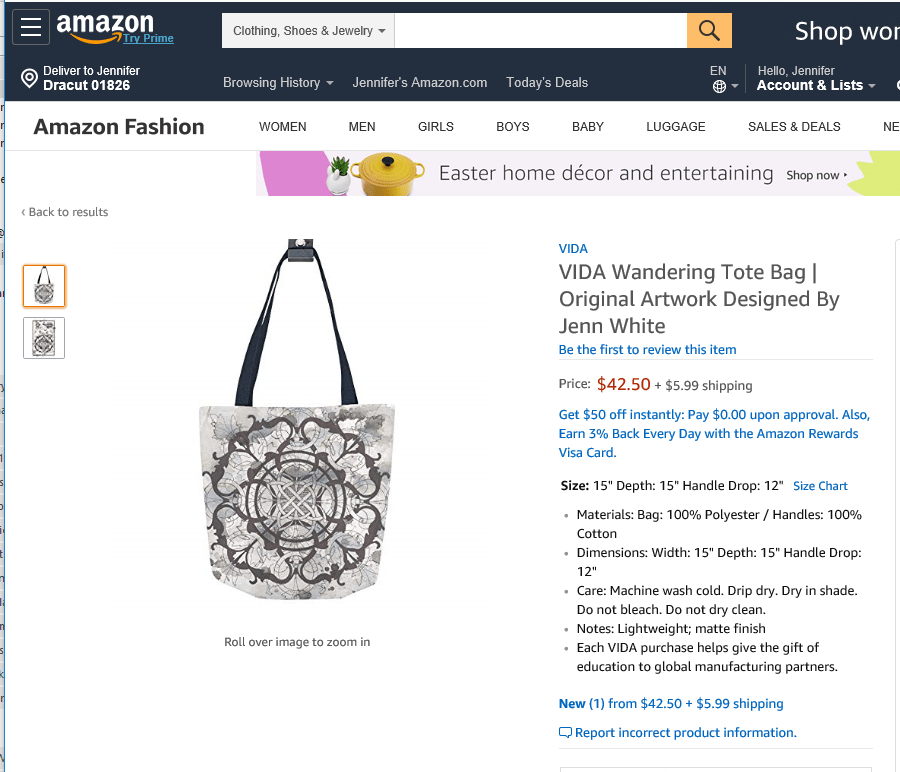900x772 pixels.
Task: Open the LUGGAGE category menu
Action: 676,127
